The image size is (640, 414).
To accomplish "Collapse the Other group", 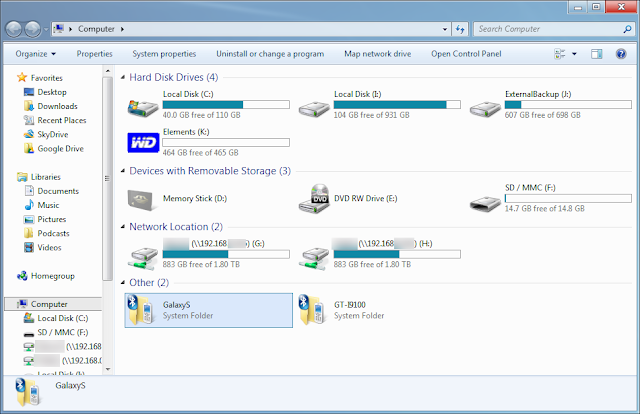I will (123, 283).
